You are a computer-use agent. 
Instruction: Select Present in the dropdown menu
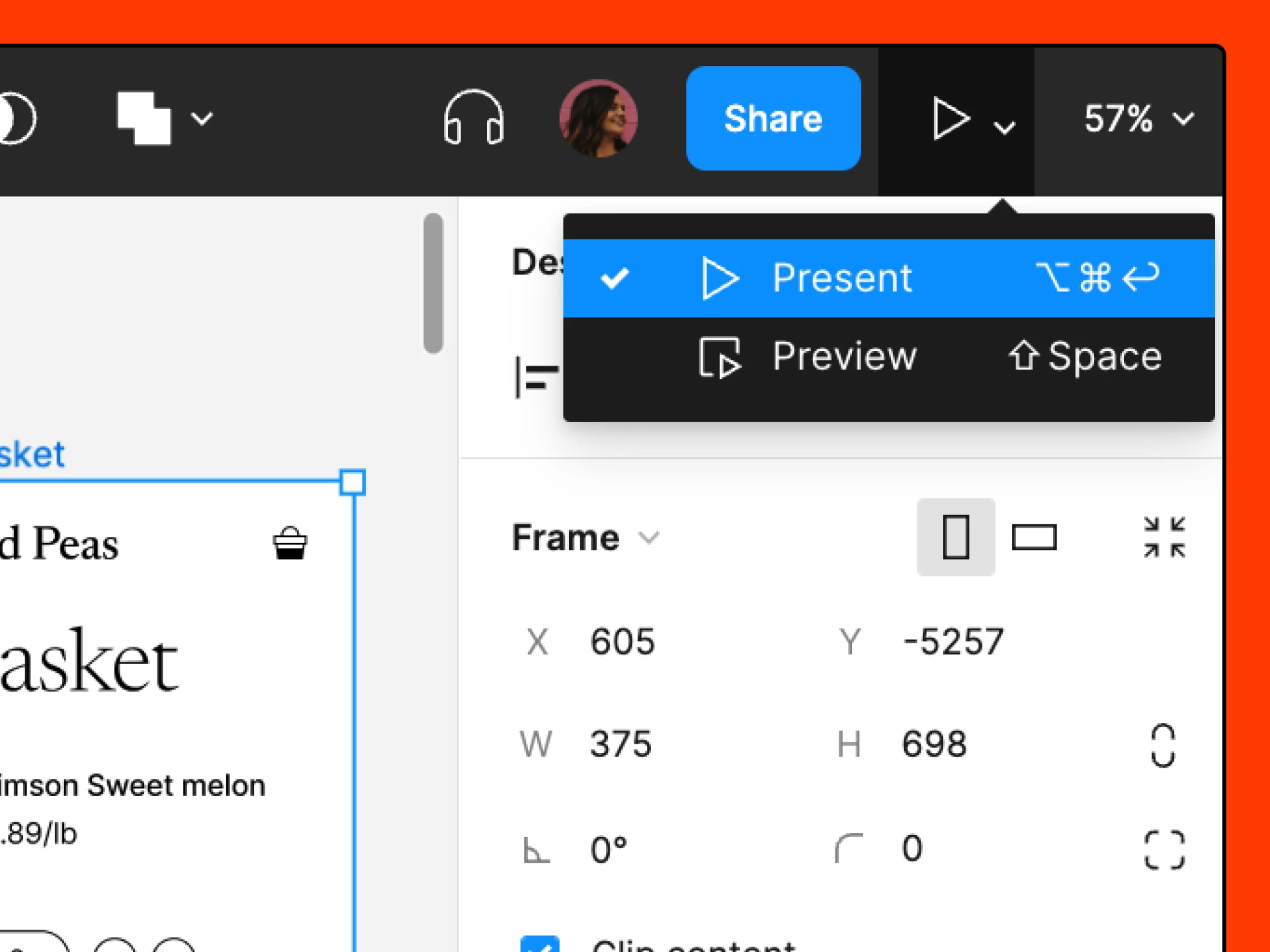888,278
